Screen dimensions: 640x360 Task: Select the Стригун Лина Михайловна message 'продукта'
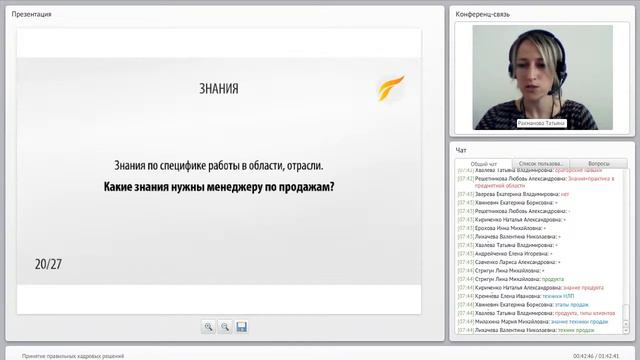[x=511, y=279]
